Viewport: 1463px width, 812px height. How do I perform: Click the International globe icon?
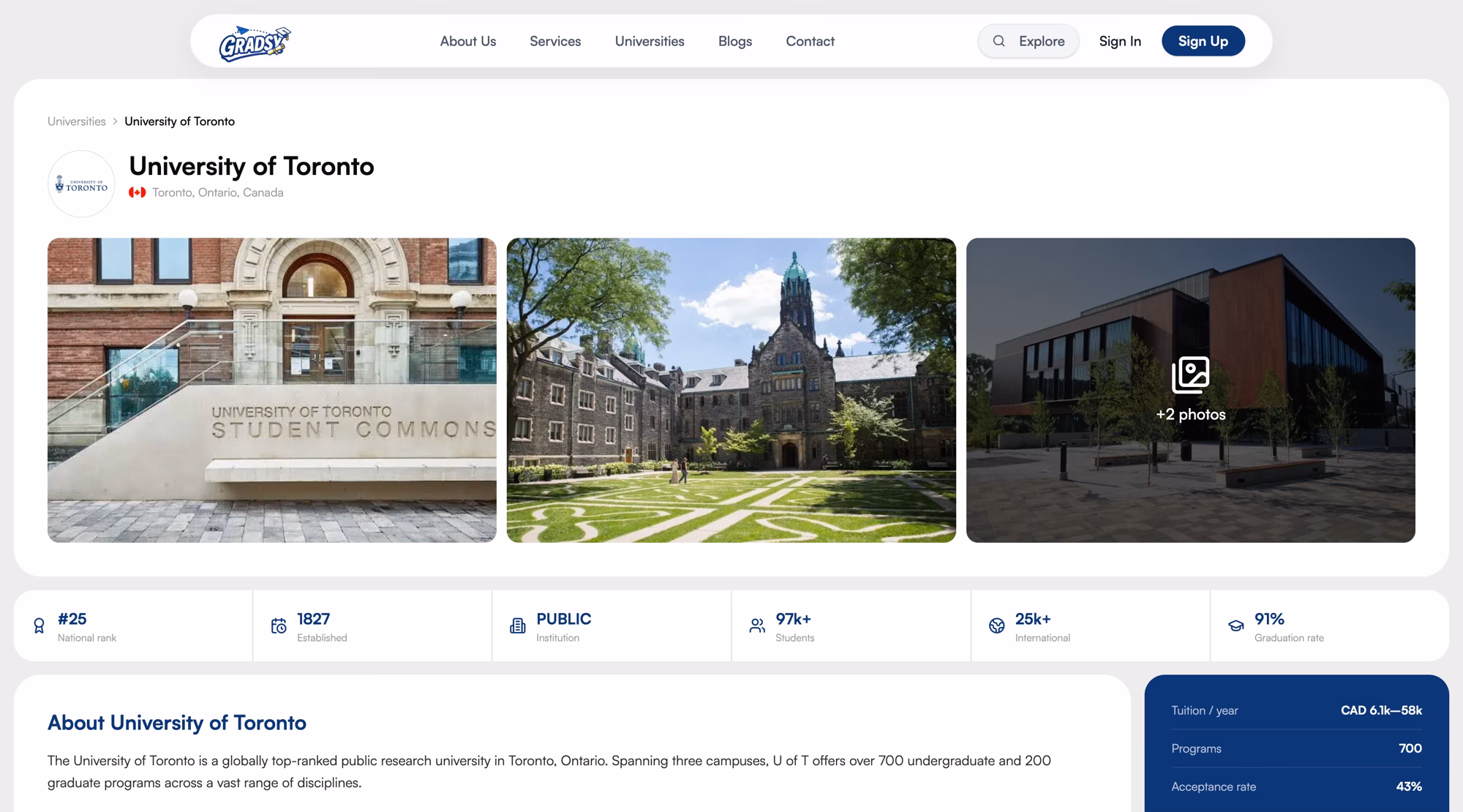[x=996, y=625]
